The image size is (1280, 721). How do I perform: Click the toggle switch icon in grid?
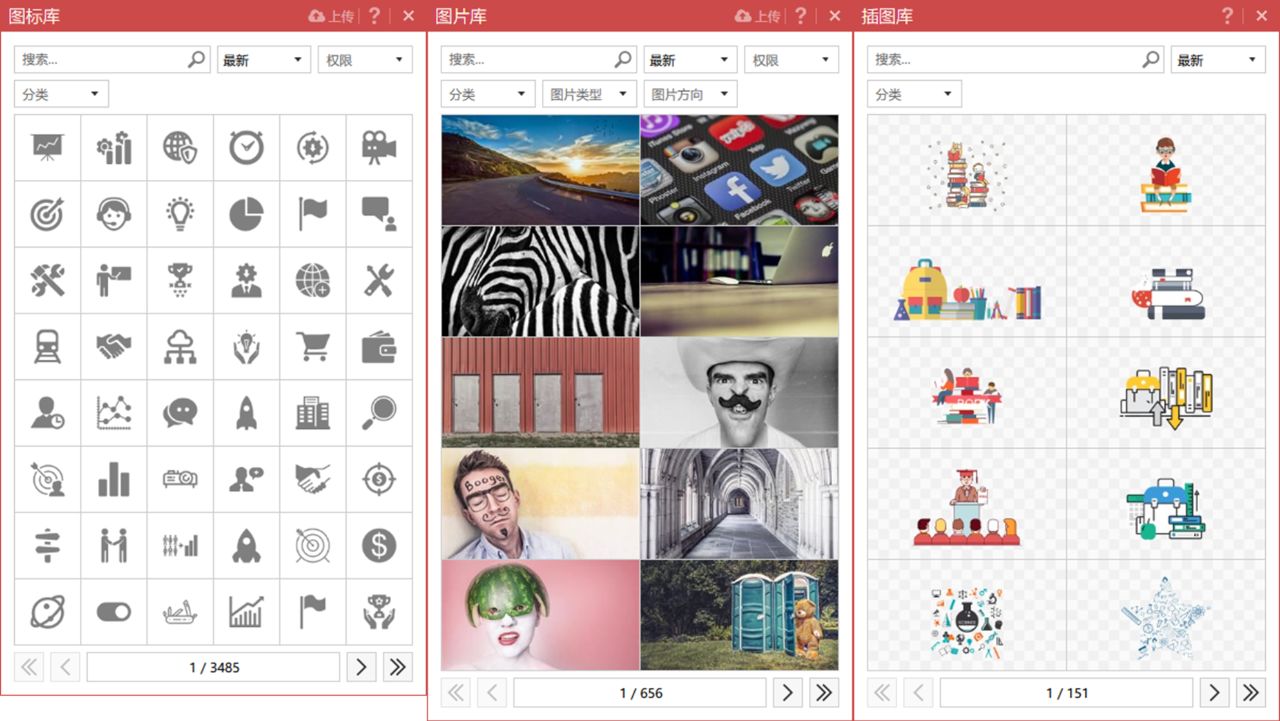pos(113,612)
